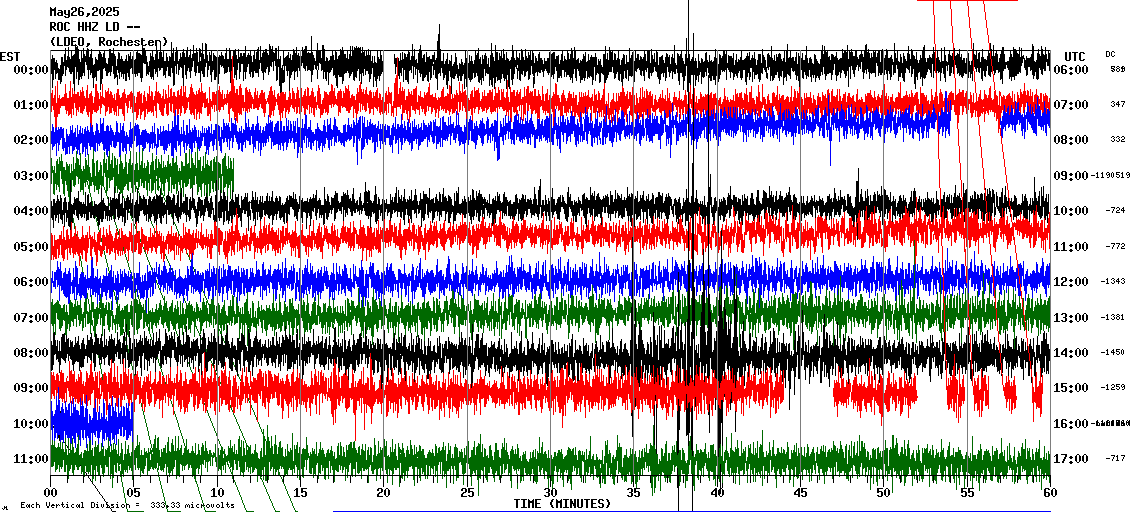Click the UTC column header
Image resolution: width=1130 pixels, height=519 pixels.
tap(1074, 56)
